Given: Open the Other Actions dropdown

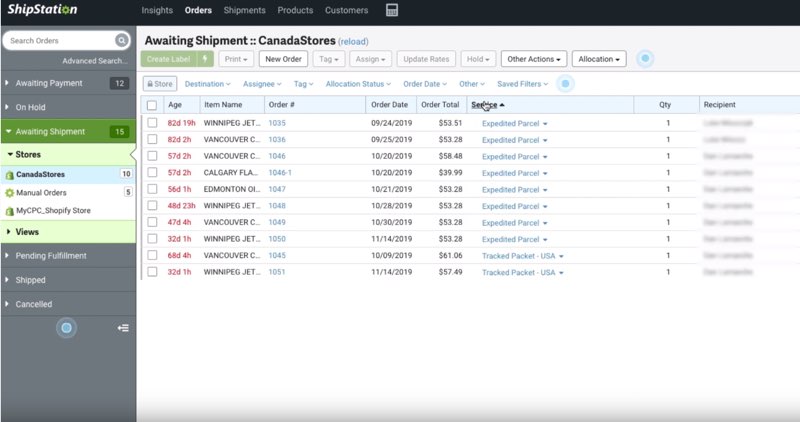Looking at the screenshot, I should (x=534, y=59).
